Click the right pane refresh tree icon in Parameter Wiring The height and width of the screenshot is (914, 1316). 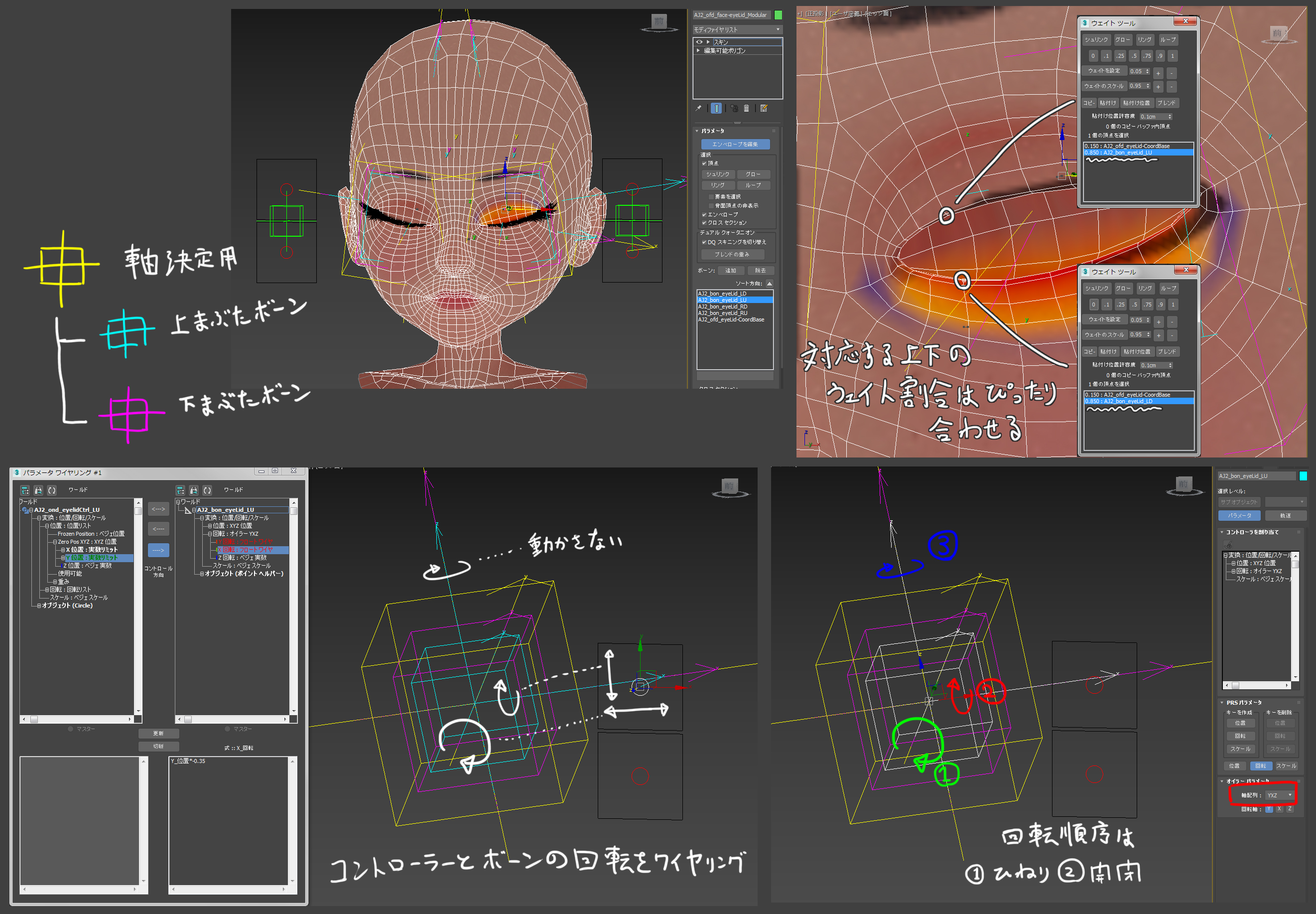[x=207, y=490]
